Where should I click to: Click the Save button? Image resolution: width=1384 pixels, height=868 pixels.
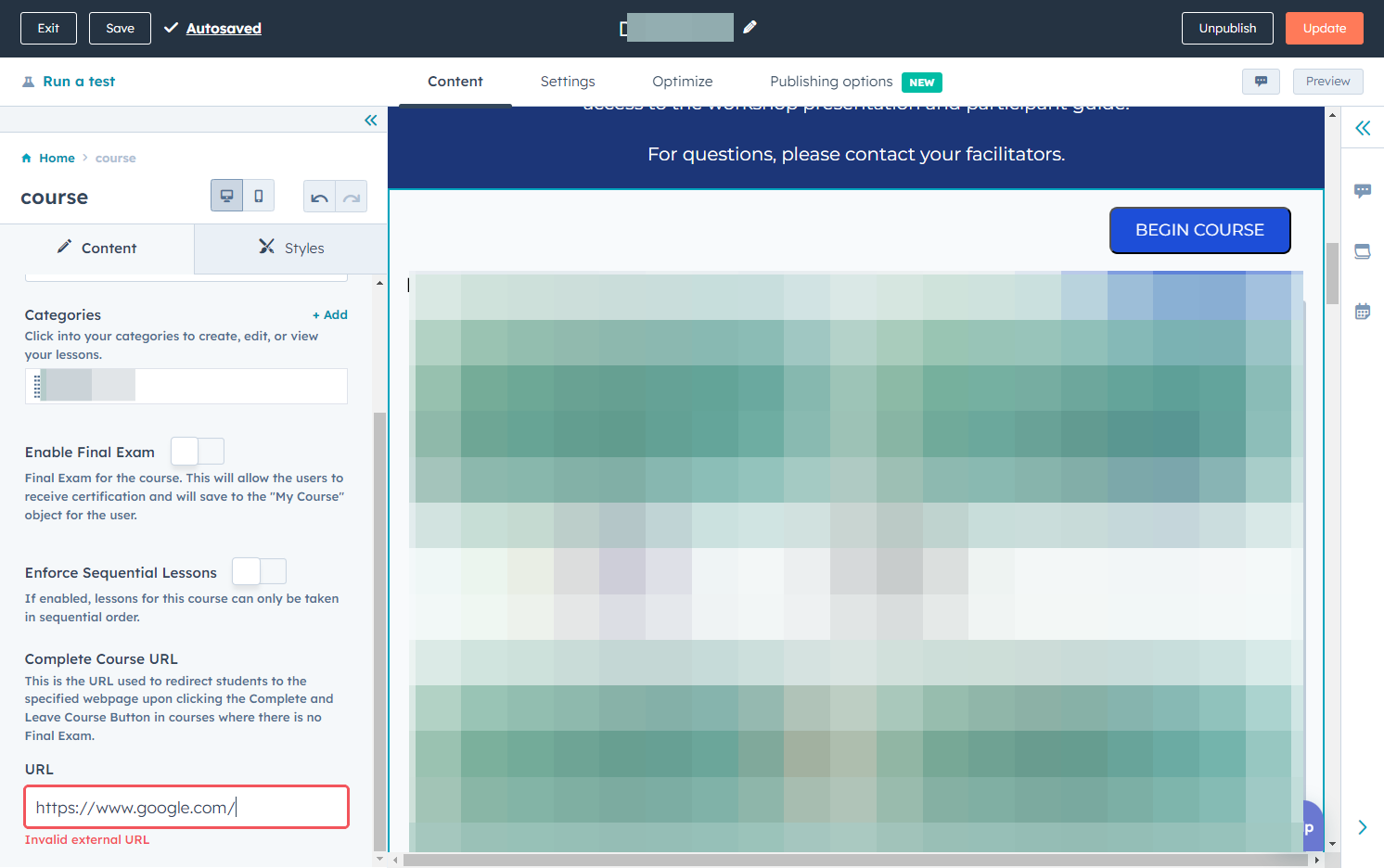(120, 28)
